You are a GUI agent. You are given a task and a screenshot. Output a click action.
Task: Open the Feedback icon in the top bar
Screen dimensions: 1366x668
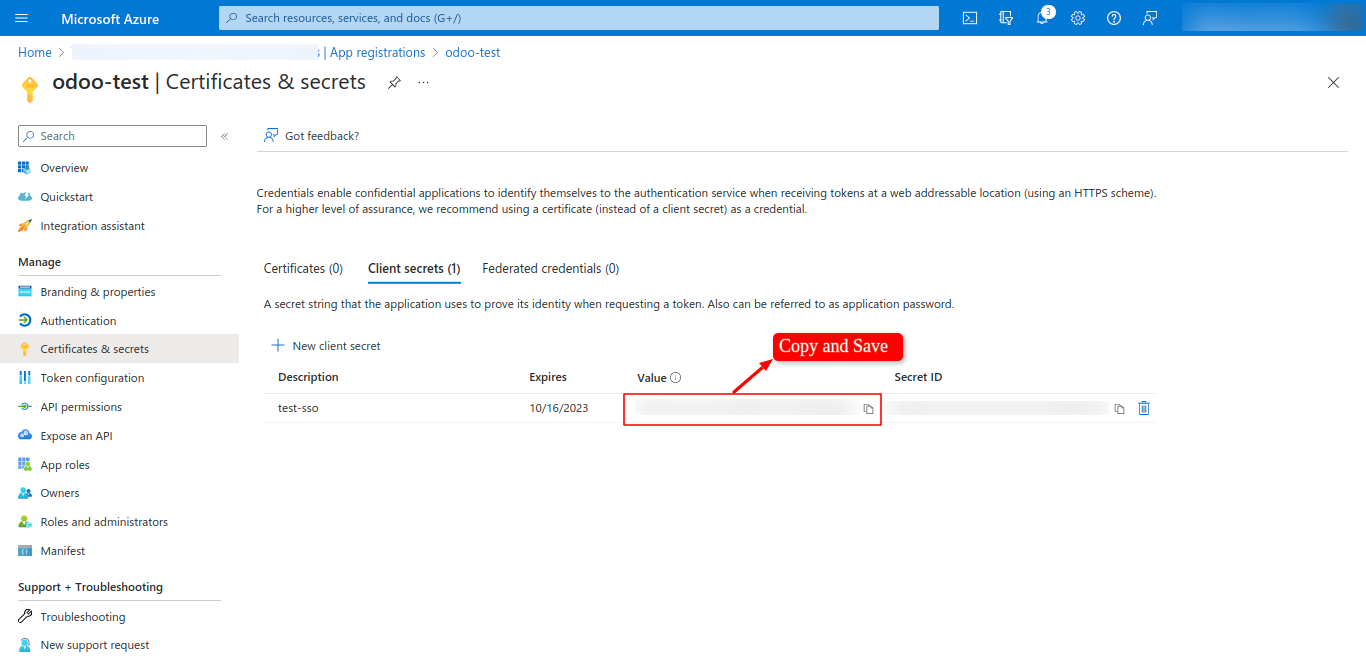[1150, 18]
